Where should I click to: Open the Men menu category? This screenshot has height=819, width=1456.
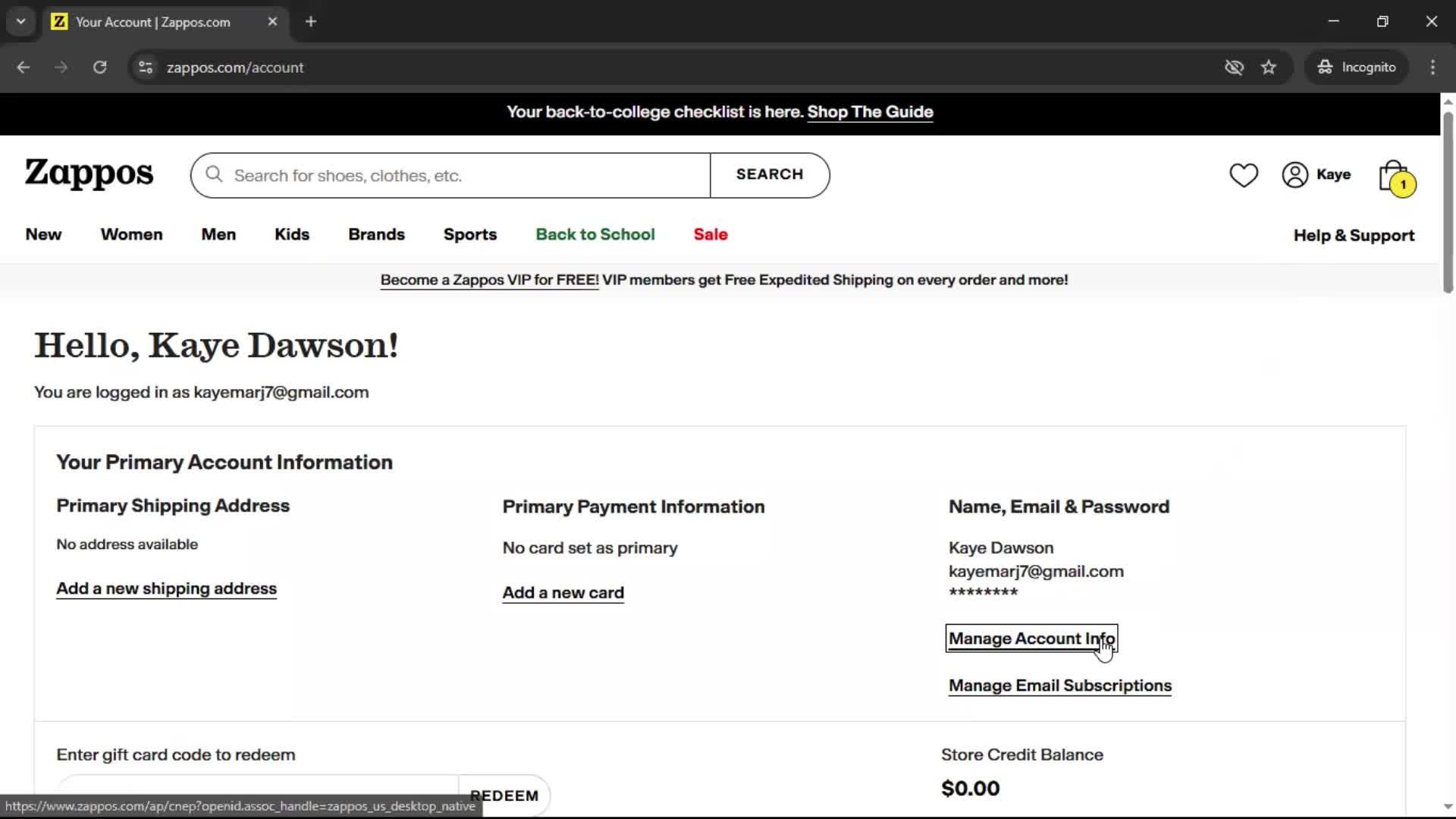(218, 235)
